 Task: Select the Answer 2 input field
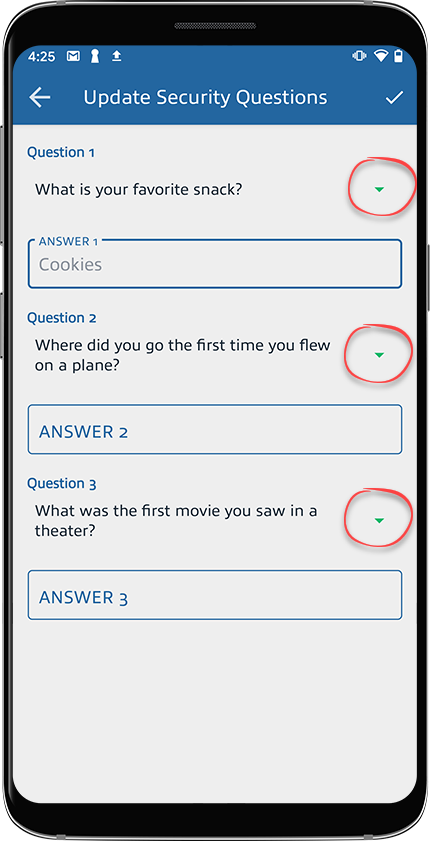click(x=214, y=430)
